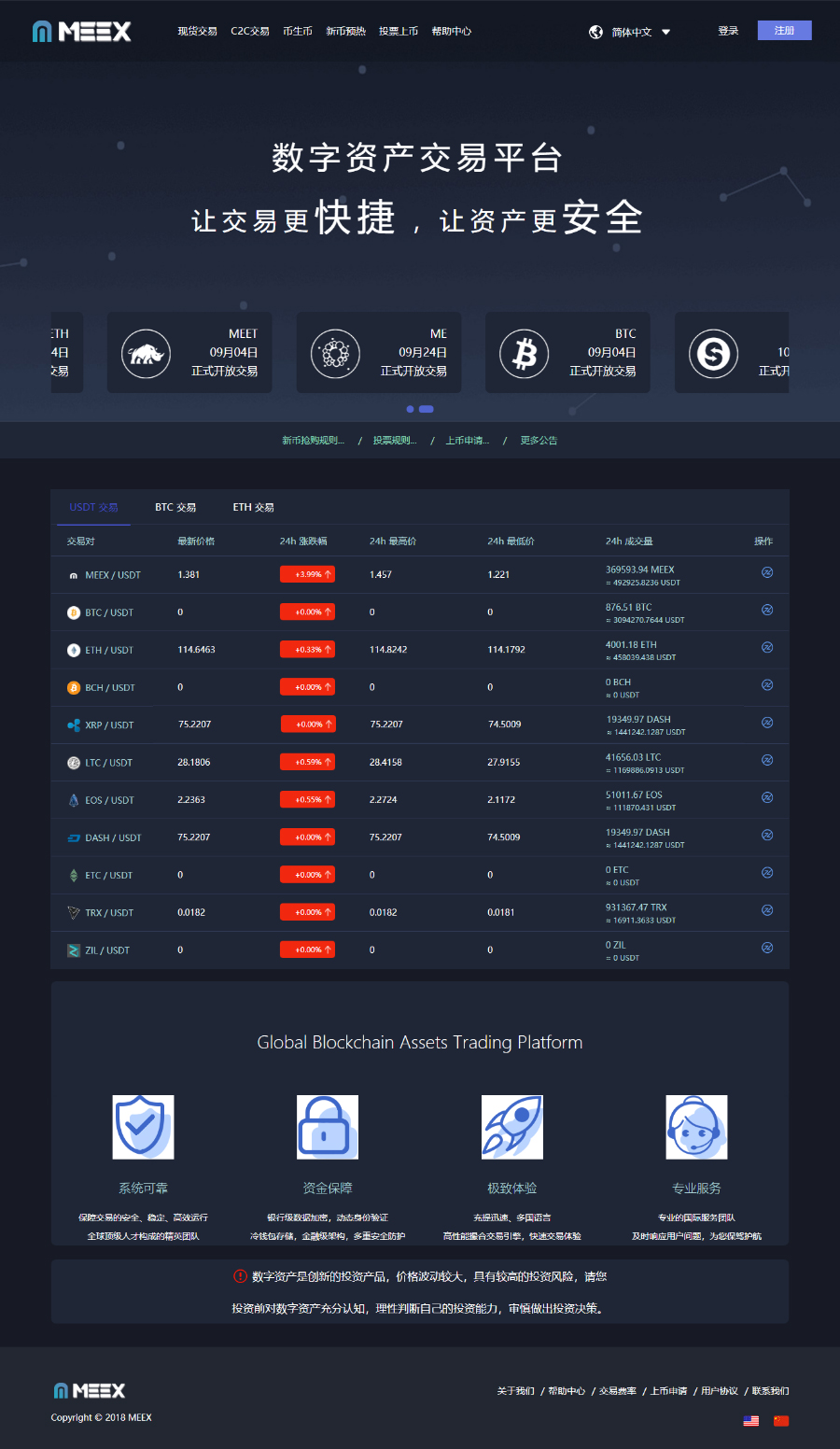Click the 注册 register button
Image resolution: width=840 pixels, height=1449 pixels.
pos(784,31)
